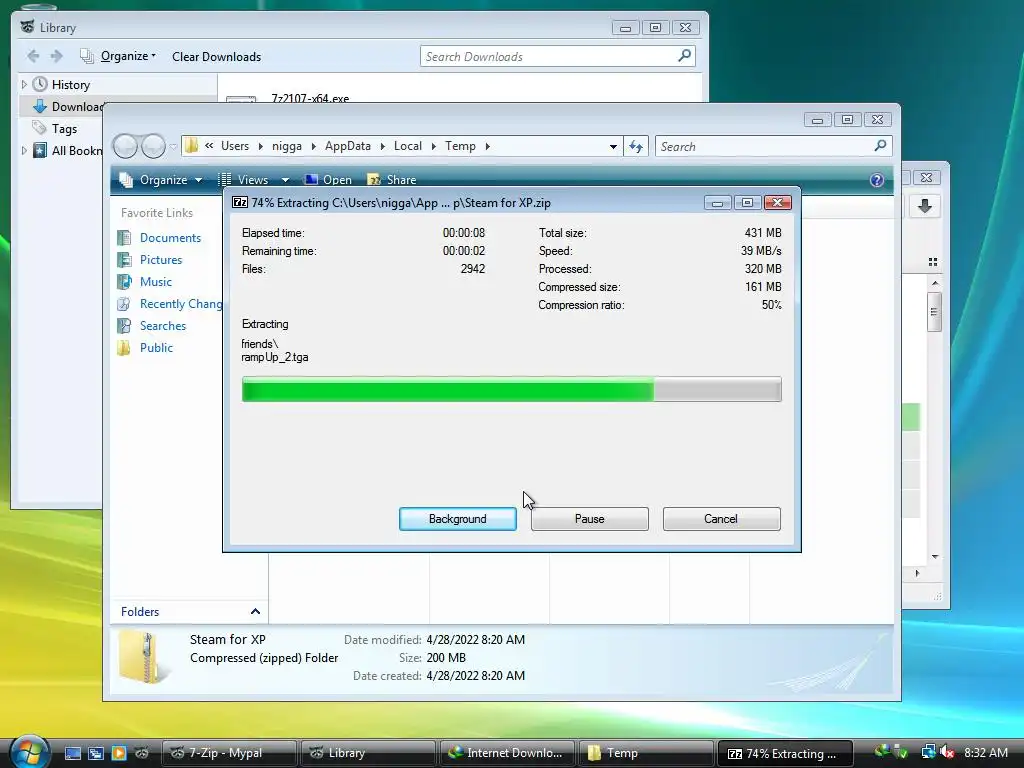This screenshot has height=768, width=1024.
Task: Switch to Library taskbar item
Action: click(x=368, y=753)
